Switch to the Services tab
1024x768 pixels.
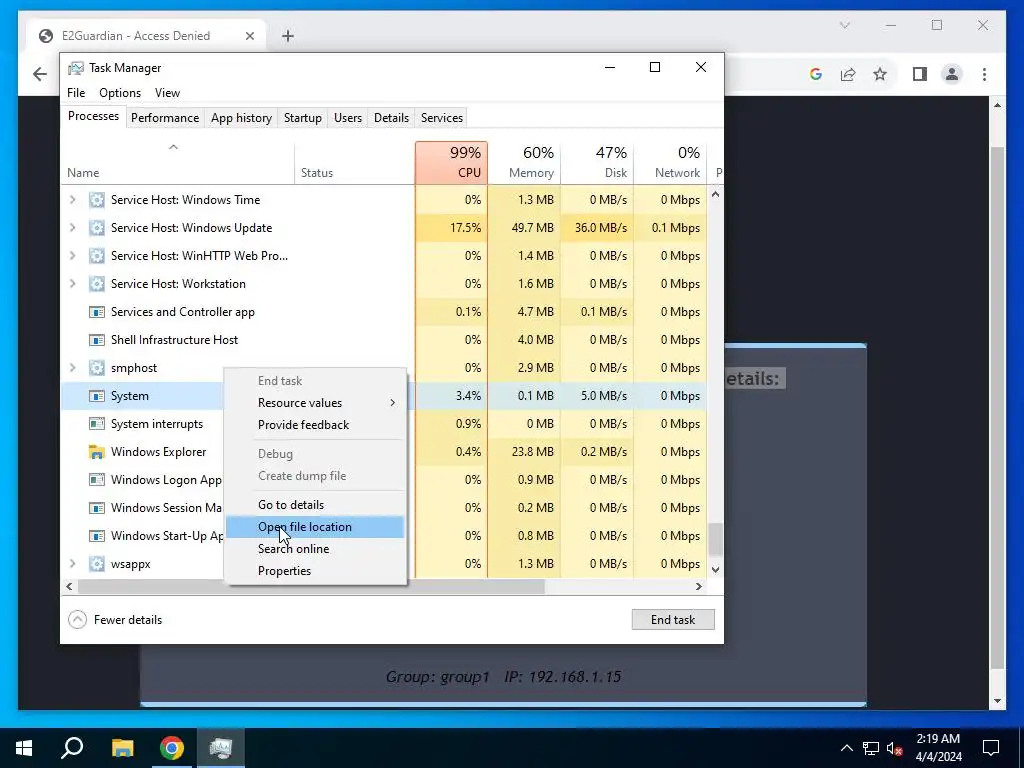coord(441,118)
